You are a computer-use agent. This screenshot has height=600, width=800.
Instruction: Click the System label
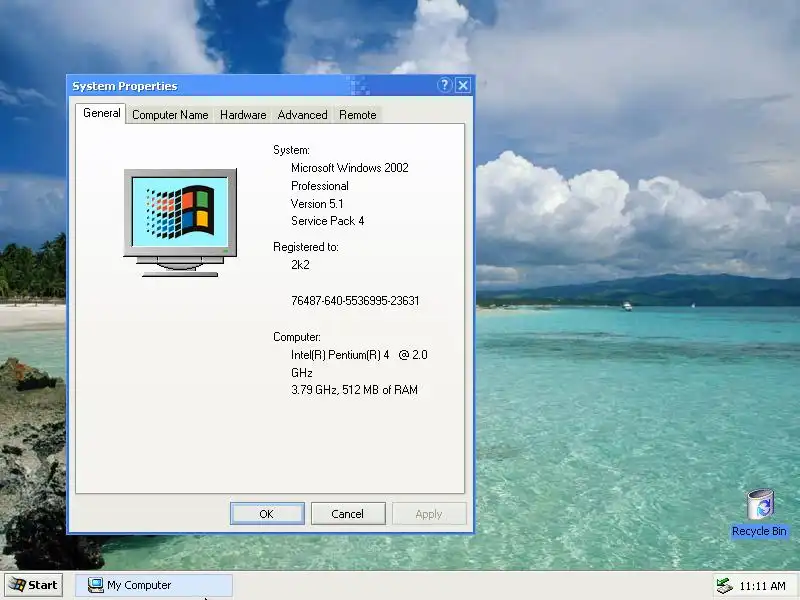[x=291, y=150]
